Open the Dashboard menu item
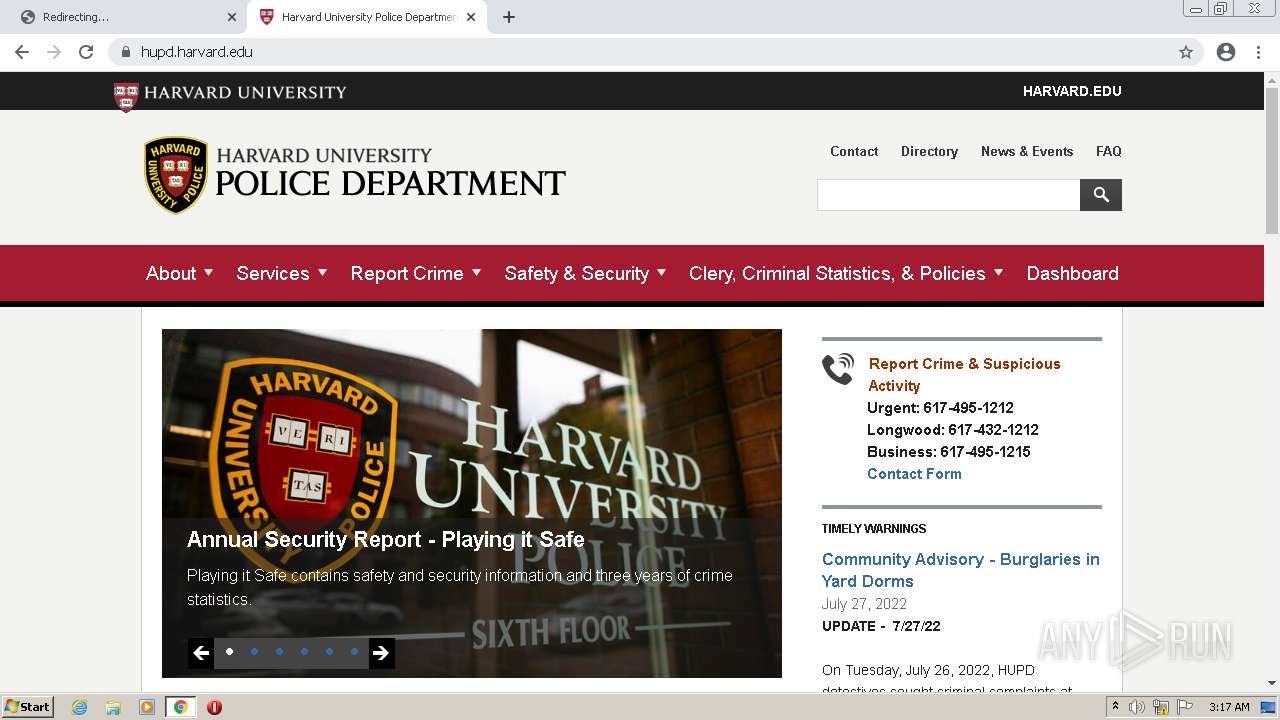The height and width of the screenshot is (720, 1280). click(1072, 273)
